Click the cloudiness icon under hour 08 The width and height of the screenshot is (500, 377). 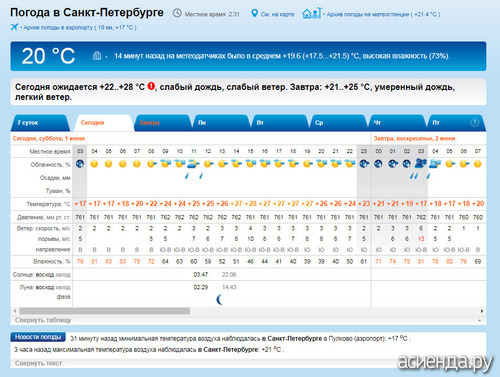152,164
